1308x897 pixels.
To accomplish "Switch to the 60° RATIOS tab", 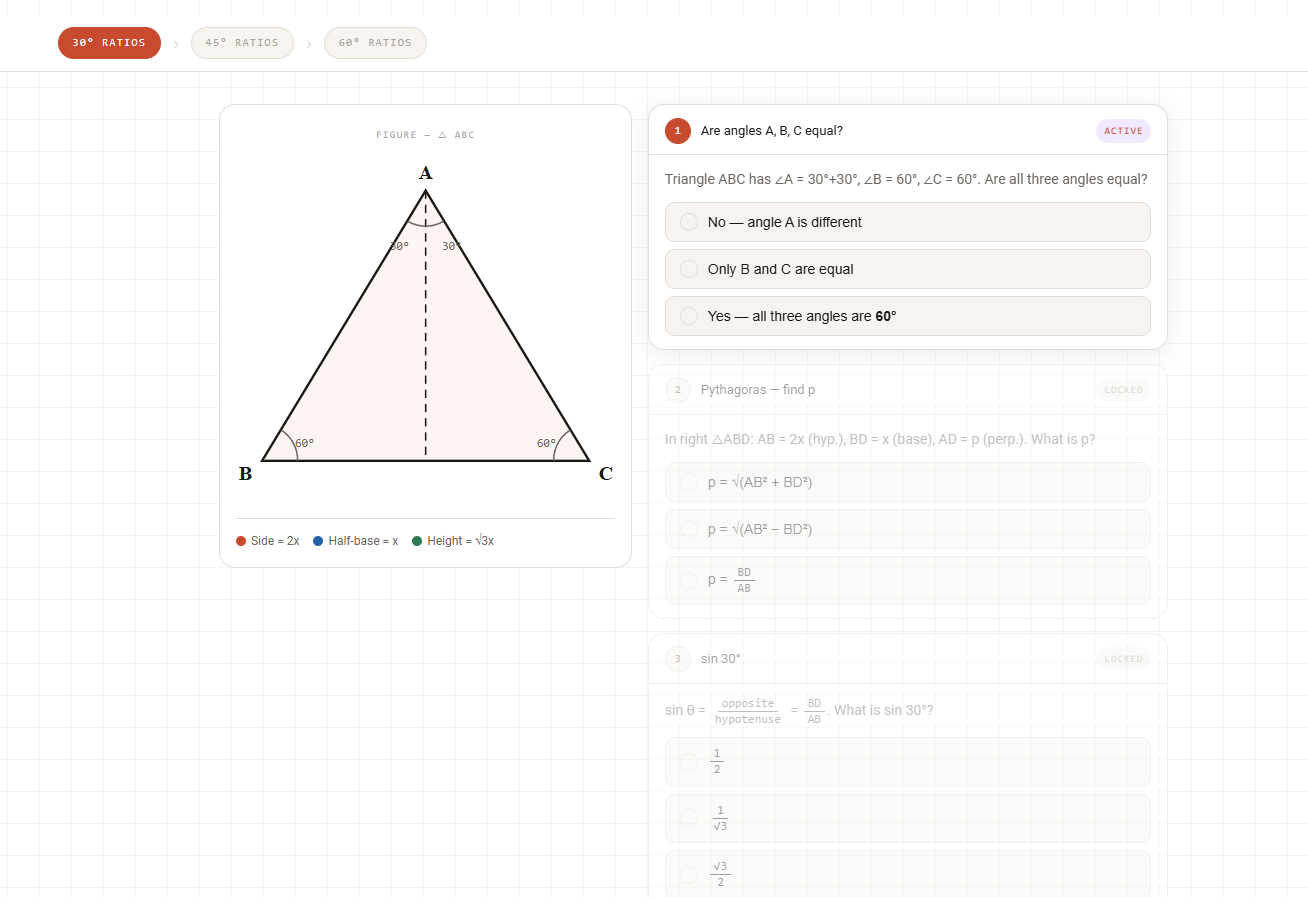I will [375, 43].
